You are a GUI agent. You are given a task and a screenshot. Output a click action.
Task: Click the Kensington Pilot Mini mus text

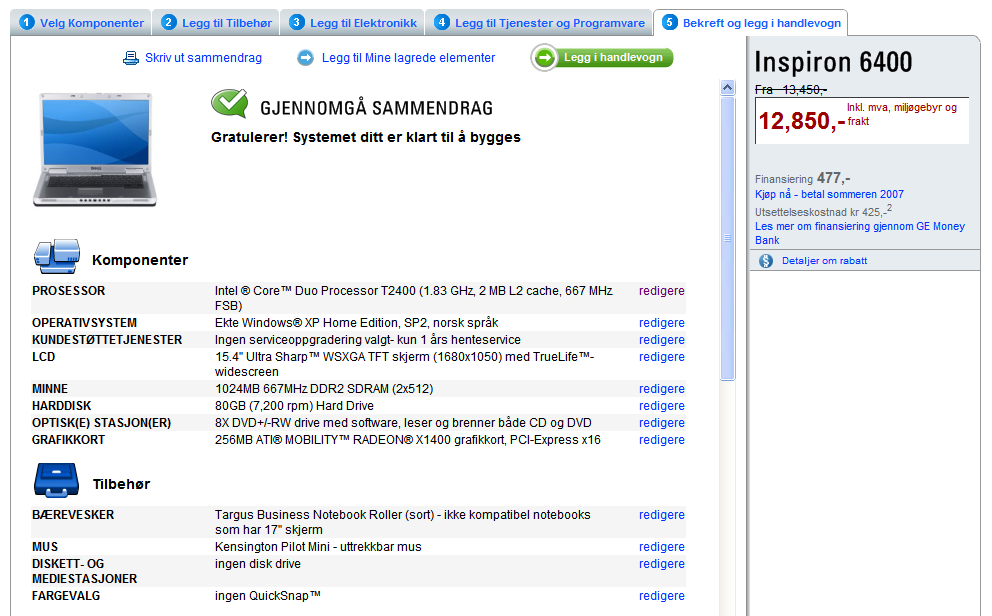(318, 547)
